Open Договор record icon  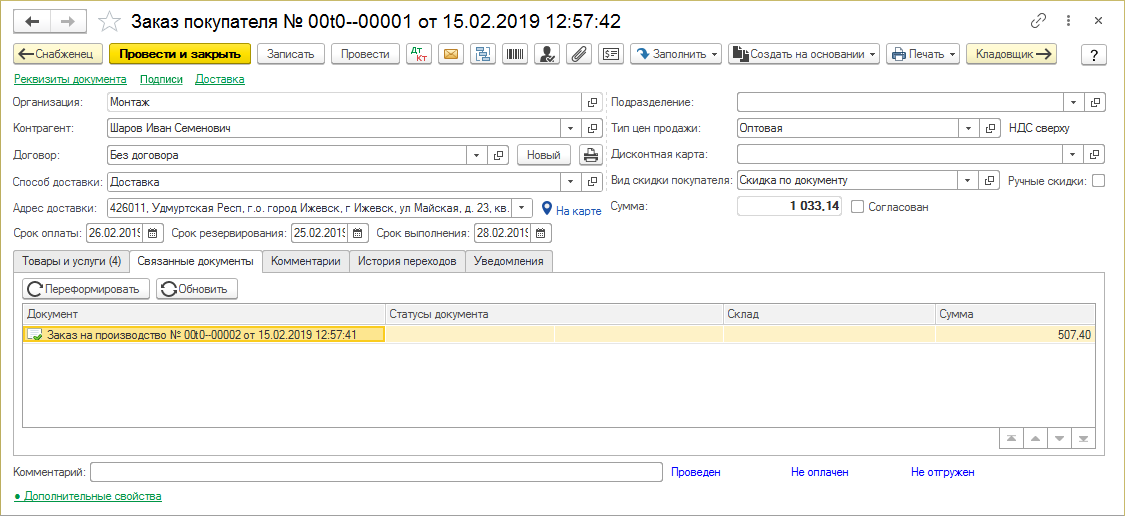tap(499, 154)
